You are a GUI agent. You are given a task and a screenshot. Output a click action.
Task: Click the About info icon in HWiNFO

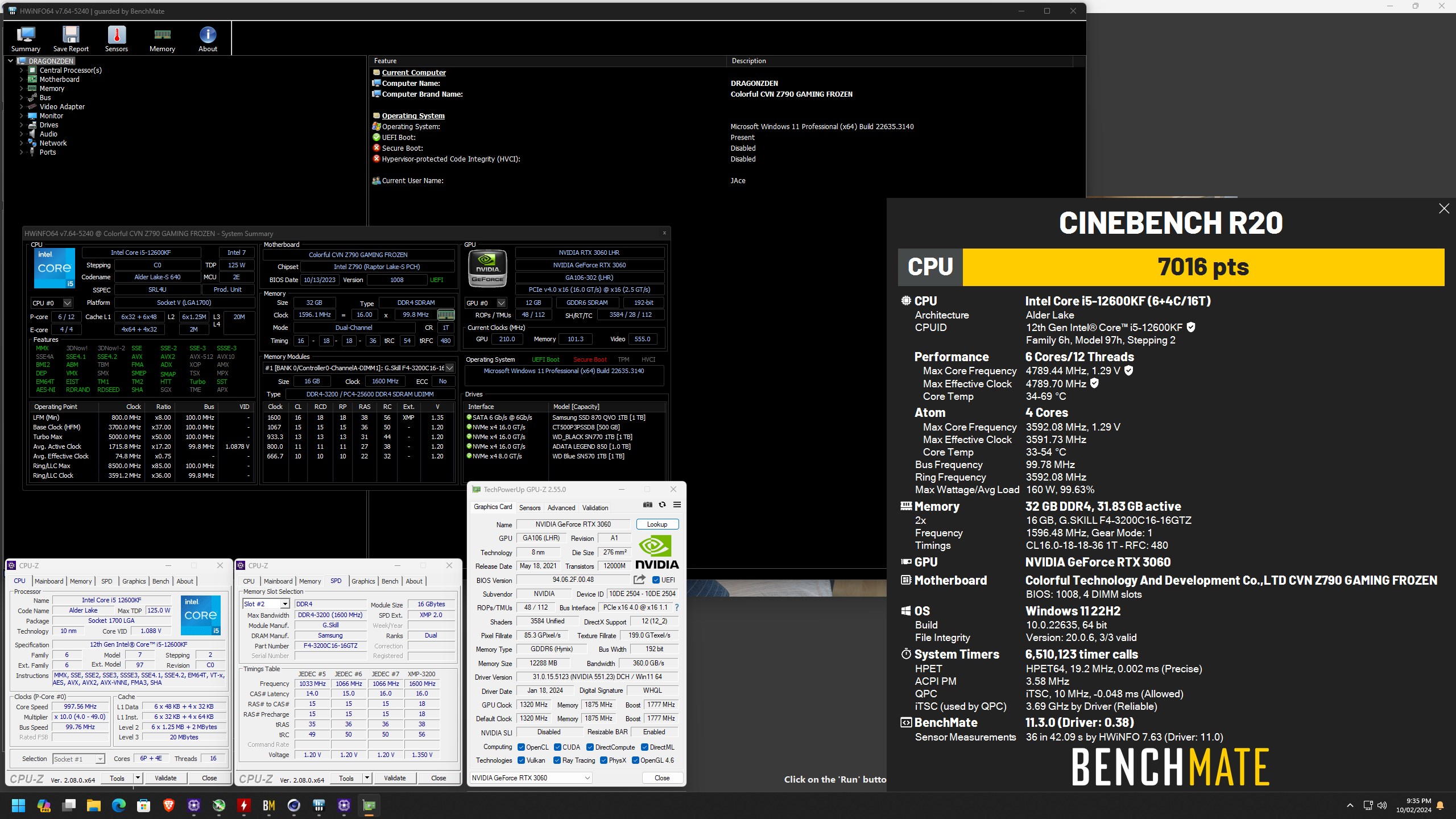(208, 39)
